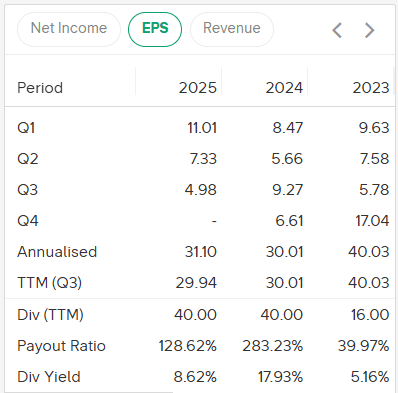
Task: Click Div (TTM) 2024 value 40.00
Action: click(282, 315)
